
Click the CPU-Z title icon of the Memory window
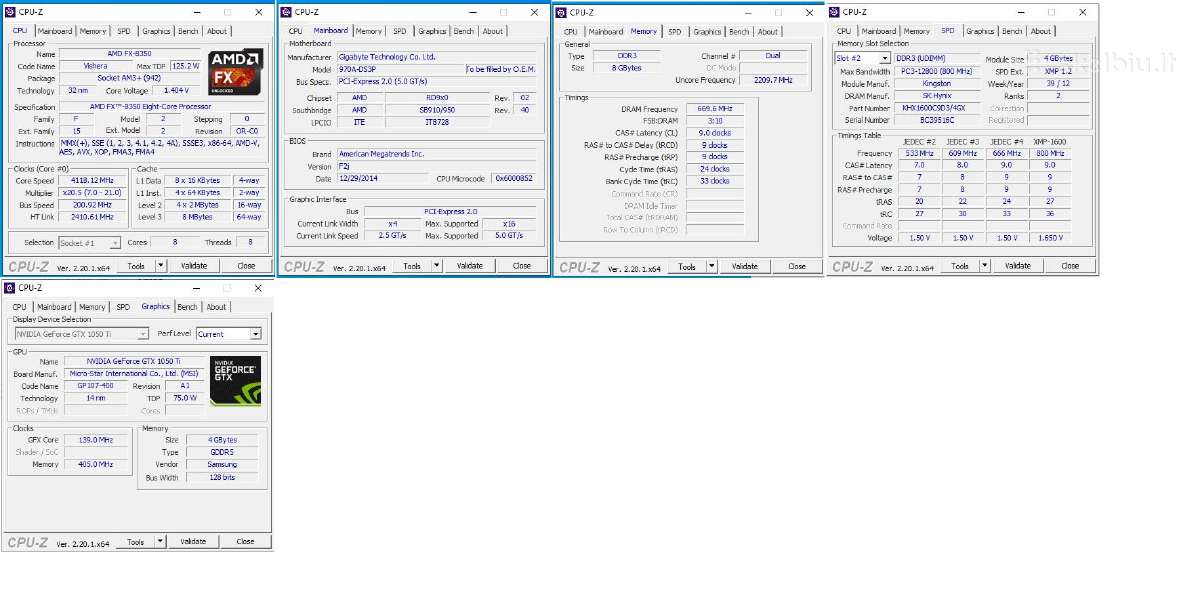pos(563,12)
